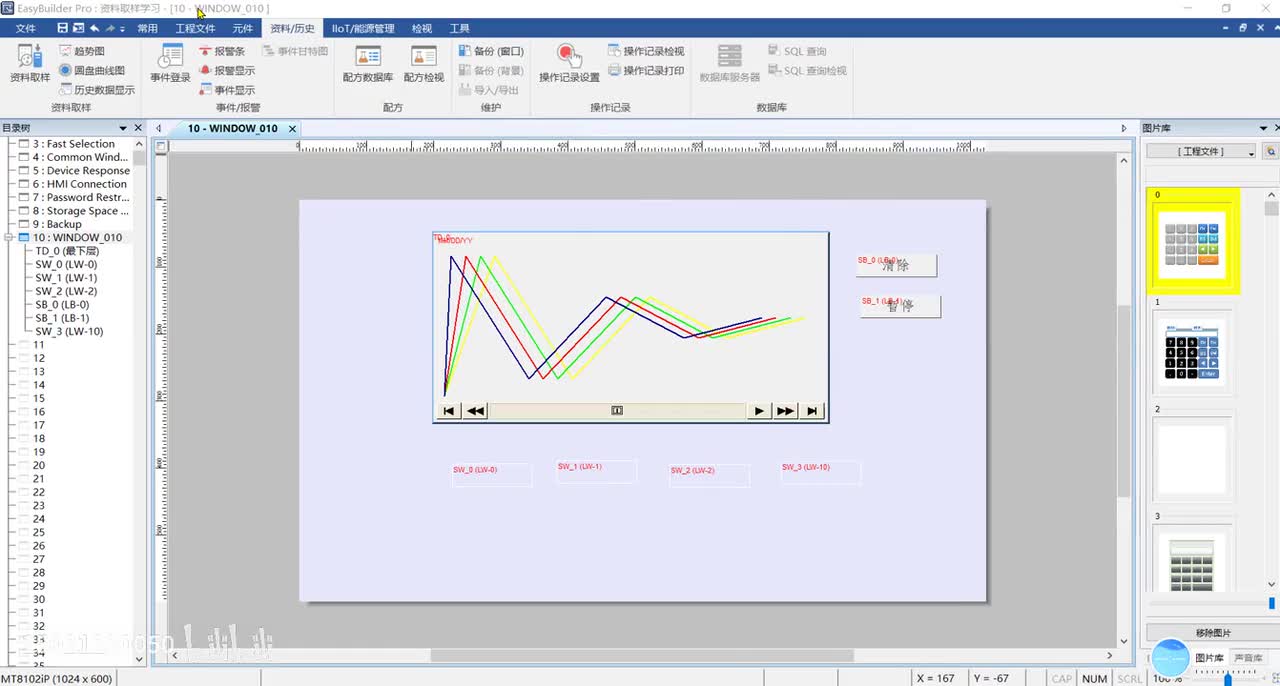Select the 图片库 bottom tab
The width and height of the screenshot is (1280, 686).
point(1210,657)
